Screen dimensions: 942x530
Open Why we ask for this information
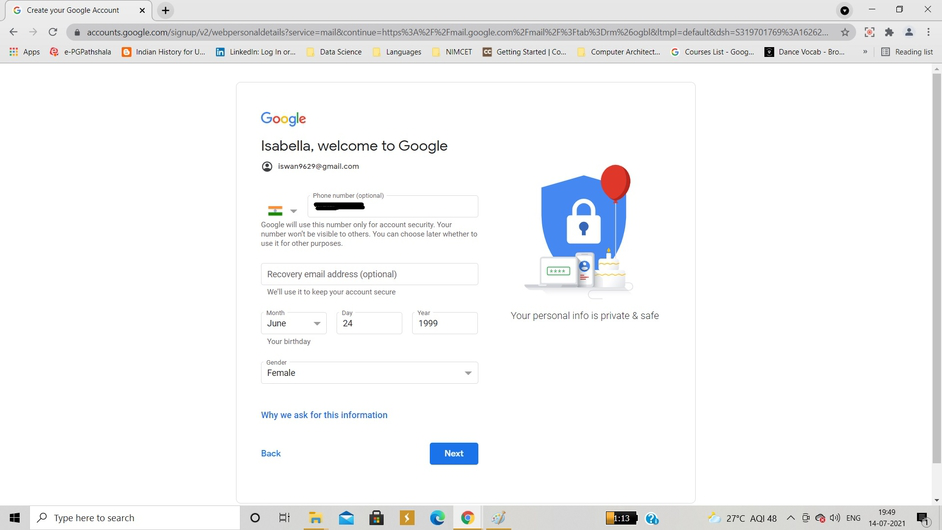click(x=324, y=415)
